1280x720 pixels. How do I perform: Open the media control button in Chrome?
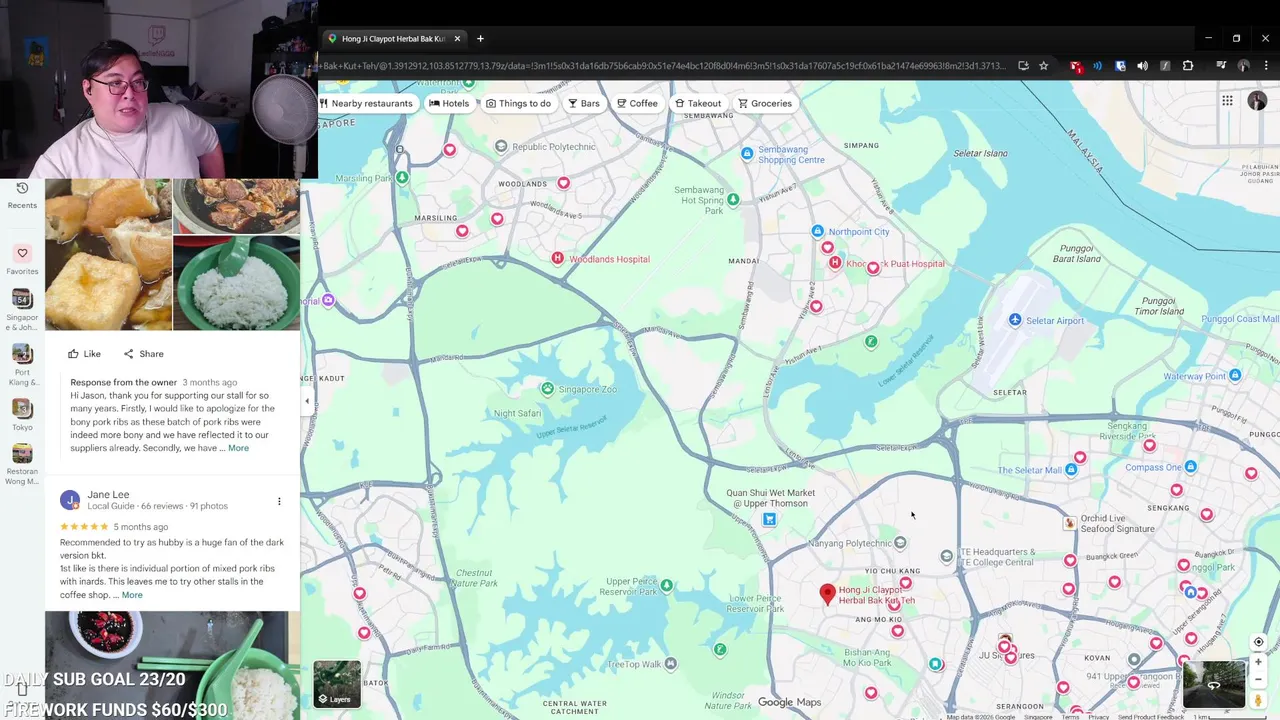[x=1221, y=66]
